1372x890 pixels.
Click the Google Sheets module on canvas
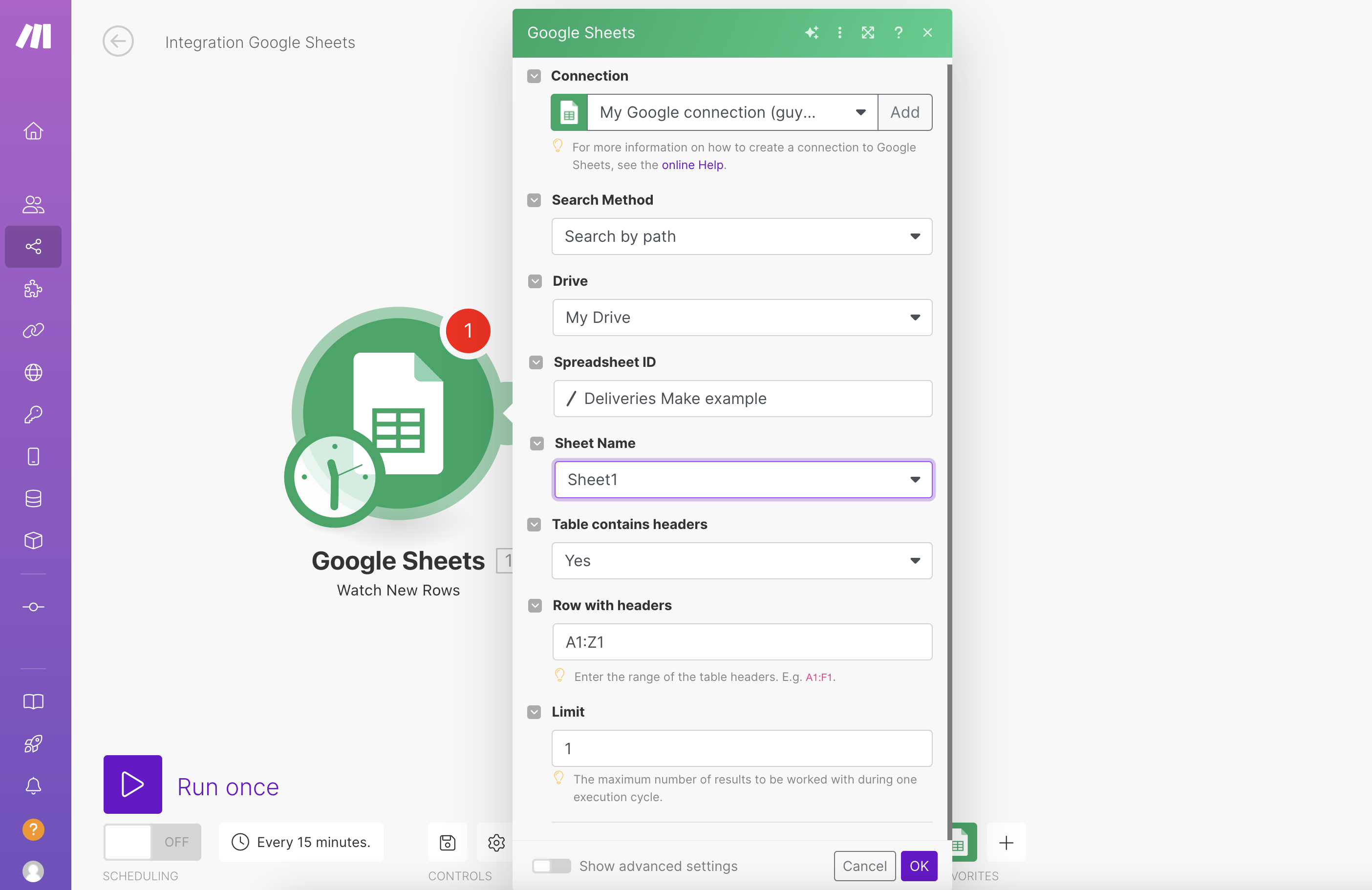(398, 413)
